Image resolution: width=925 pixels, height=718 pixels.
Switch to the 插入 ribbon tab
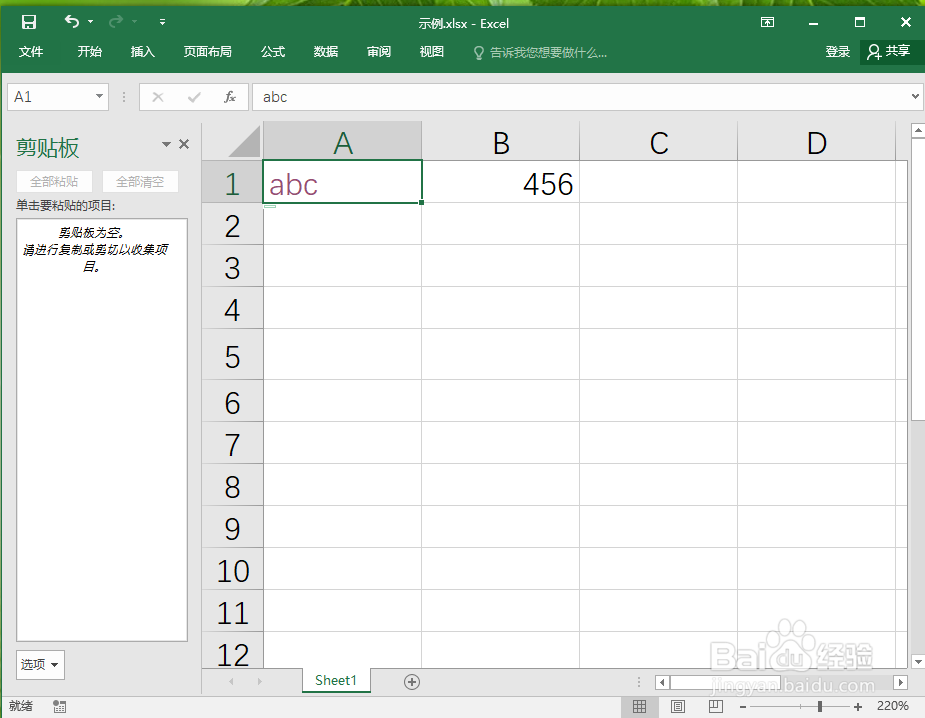142,52
